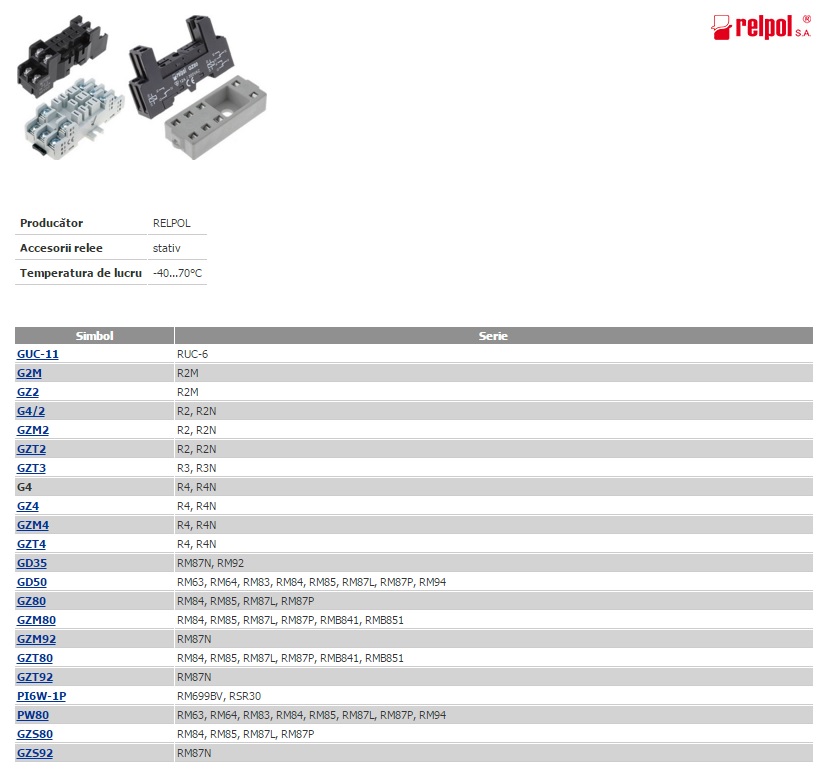Open the GZM92 symbol link
The image size is (831, 772).
click(x=37, y=640)
